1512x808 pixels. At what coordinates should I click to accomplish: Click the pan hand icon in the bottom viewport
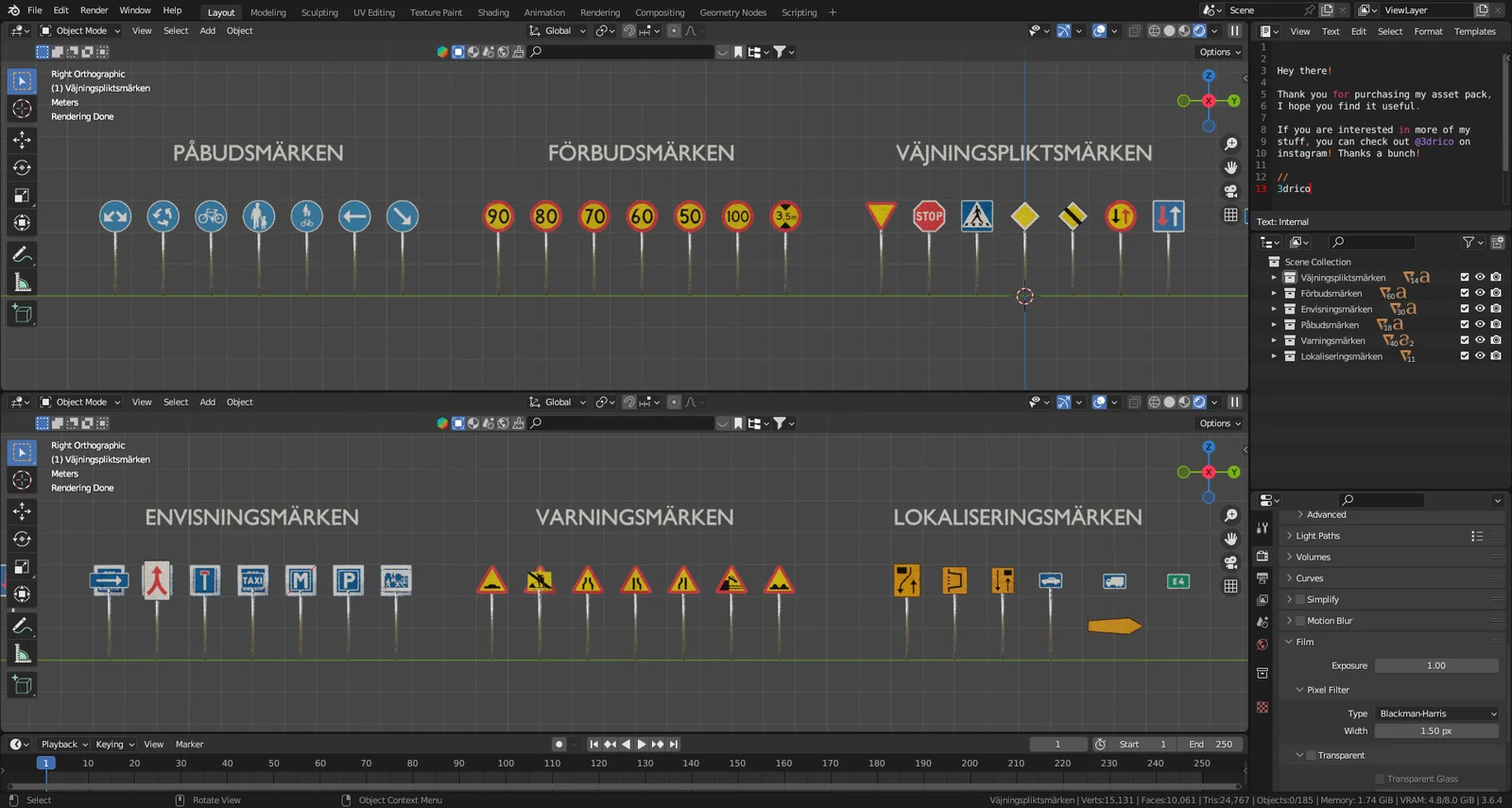[1230, 539]
